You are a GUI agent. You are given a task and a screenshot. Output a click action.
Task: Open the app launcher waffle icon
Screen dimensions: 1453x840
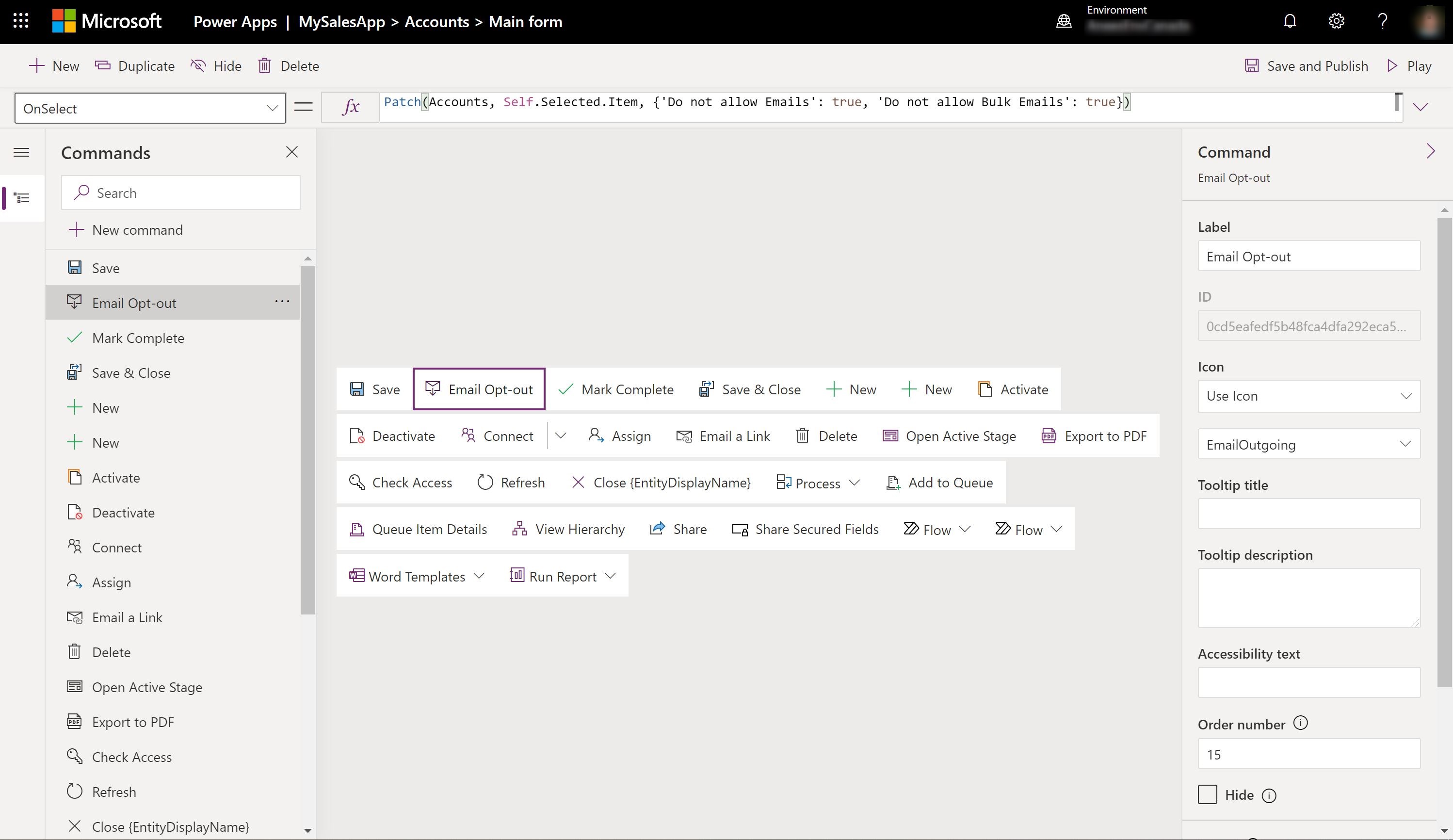pyautogui.click(x=21, y=21)
